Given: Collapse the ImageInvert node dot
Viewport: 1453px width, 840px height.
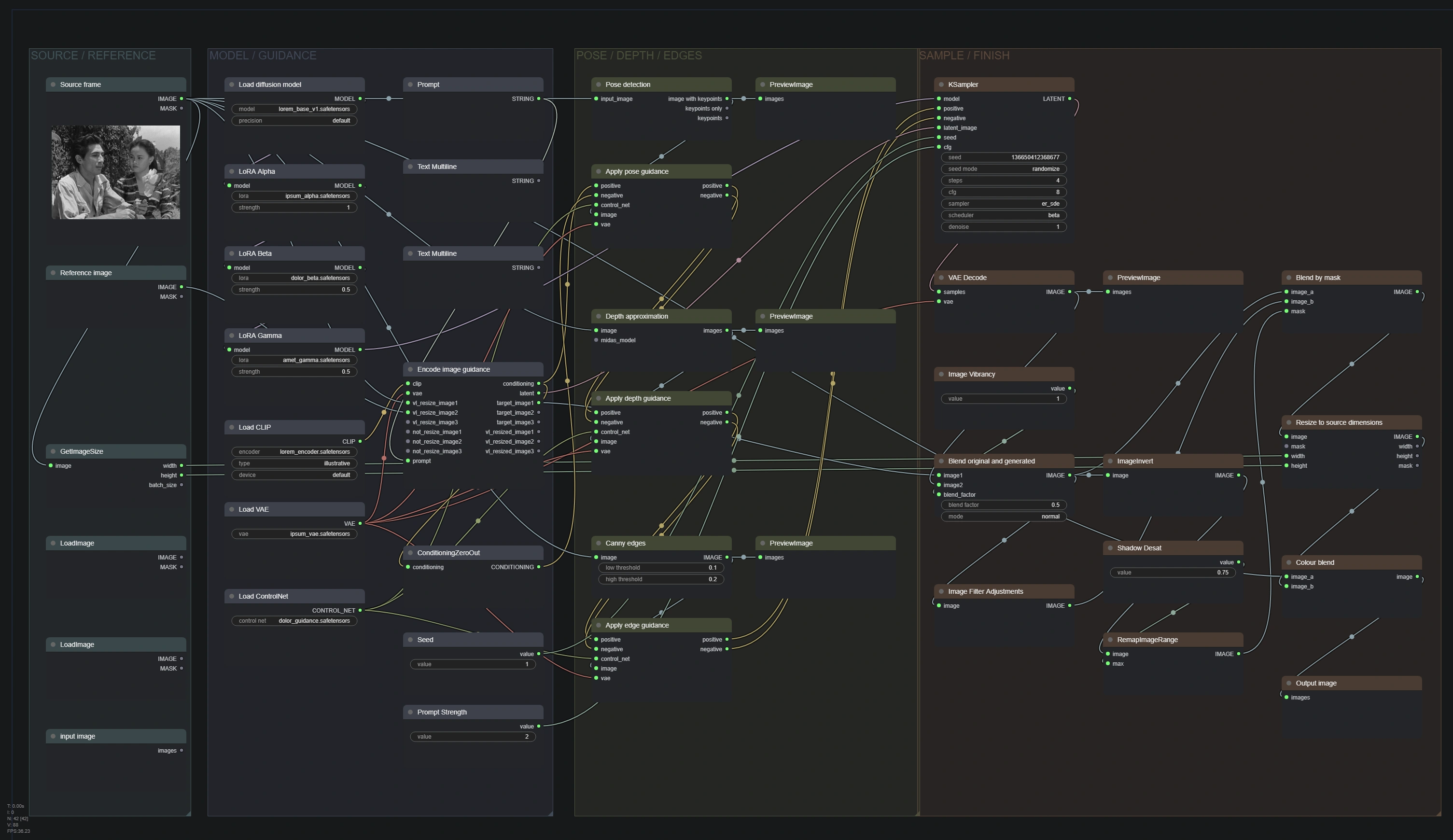Looking at the screenshot, I should point(1110,461).
